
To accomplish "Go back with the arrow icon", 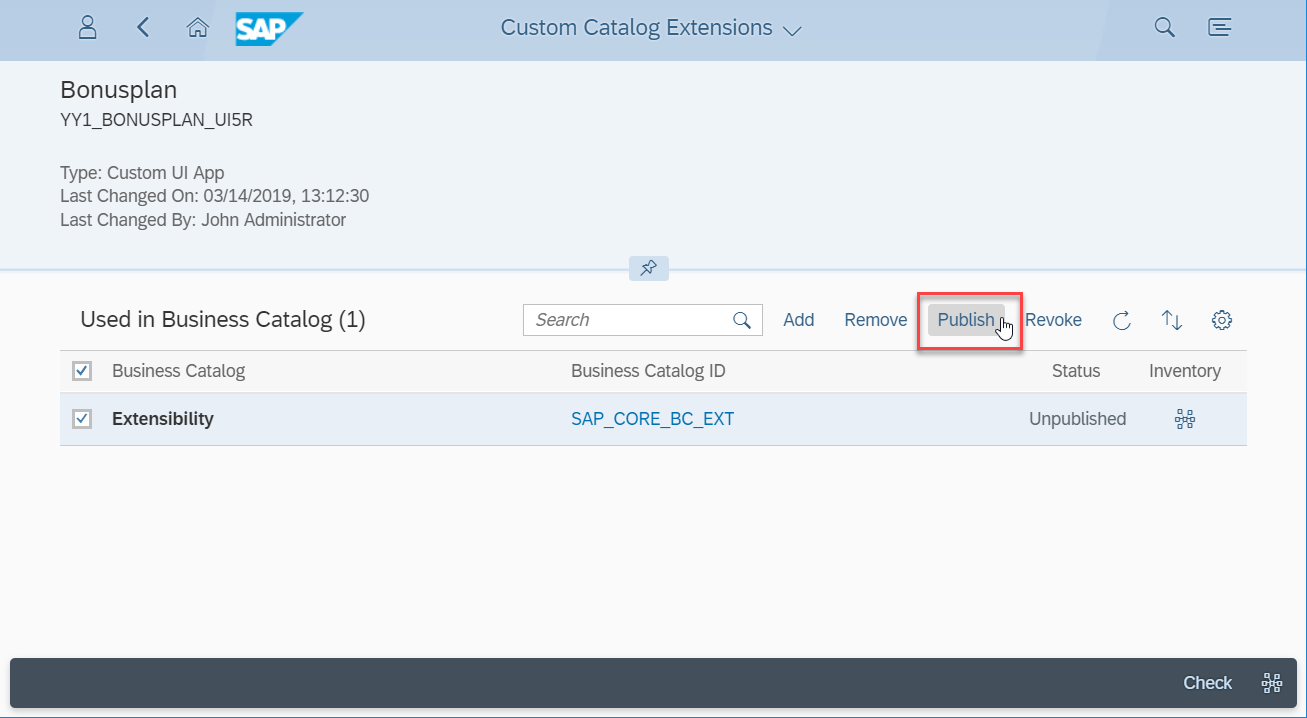I will click(143, 27).
